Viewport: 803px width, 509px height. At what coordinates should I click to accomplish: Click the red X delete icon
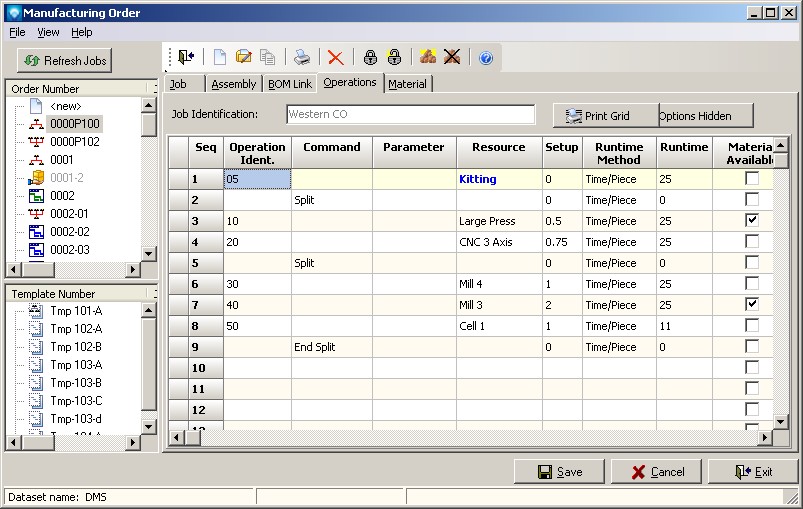coord(335,58)
